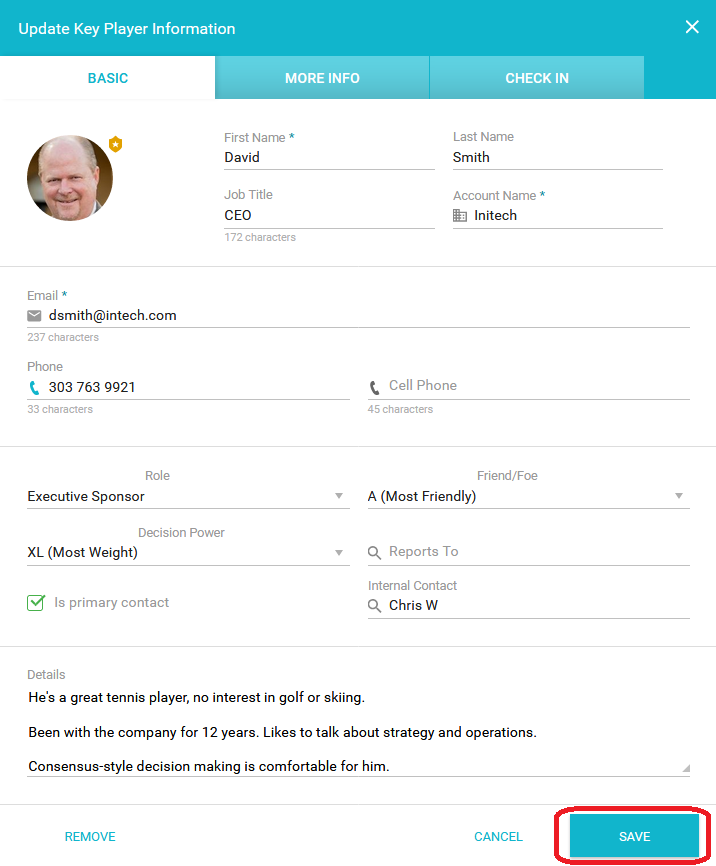Viewport: 716px width, 866px height.
Task: Click the CANCEL button
Action: pos(498,836)
